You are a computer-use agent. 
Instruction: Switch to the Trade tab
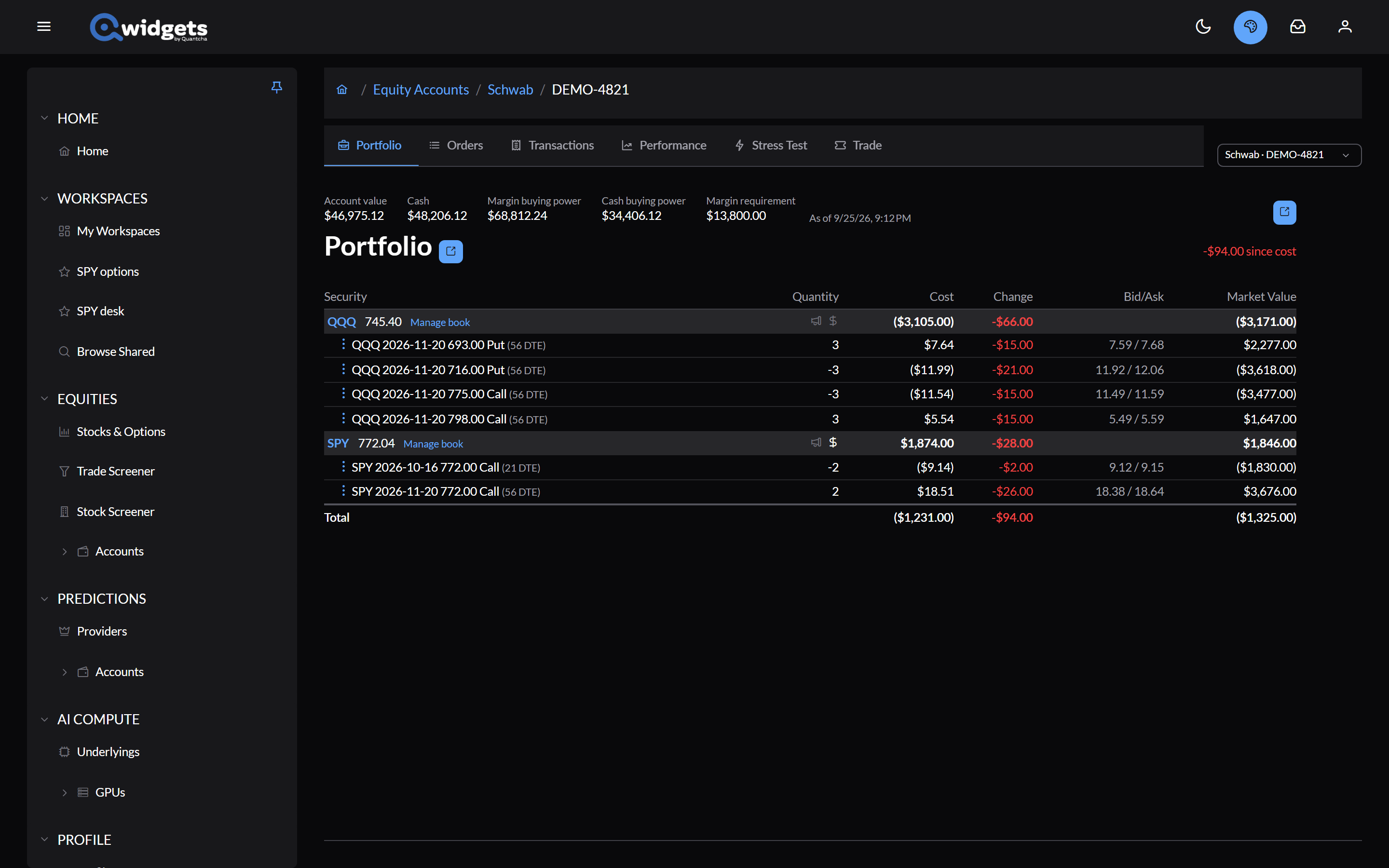[858, 145]
